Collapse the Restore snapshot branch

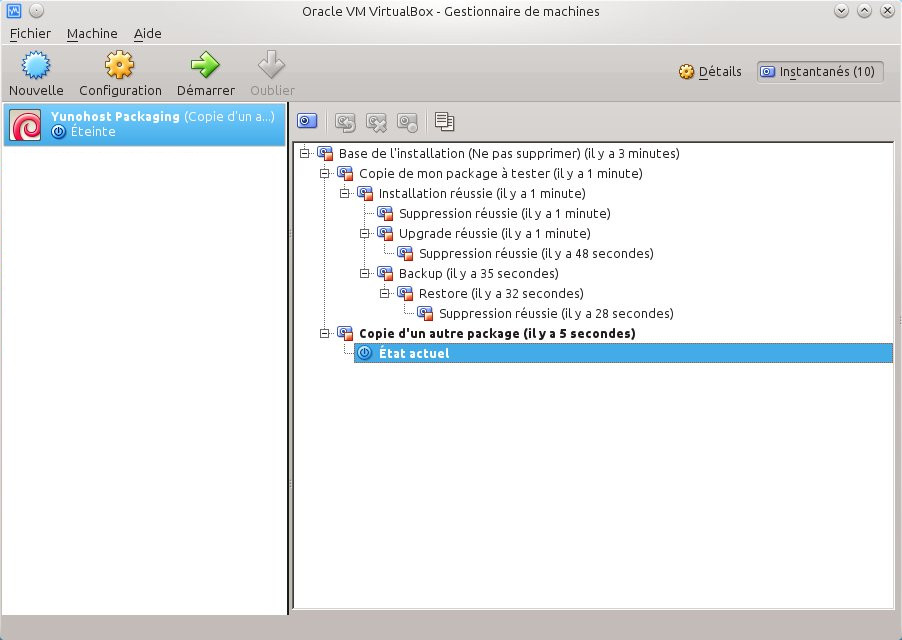(384, 293)
